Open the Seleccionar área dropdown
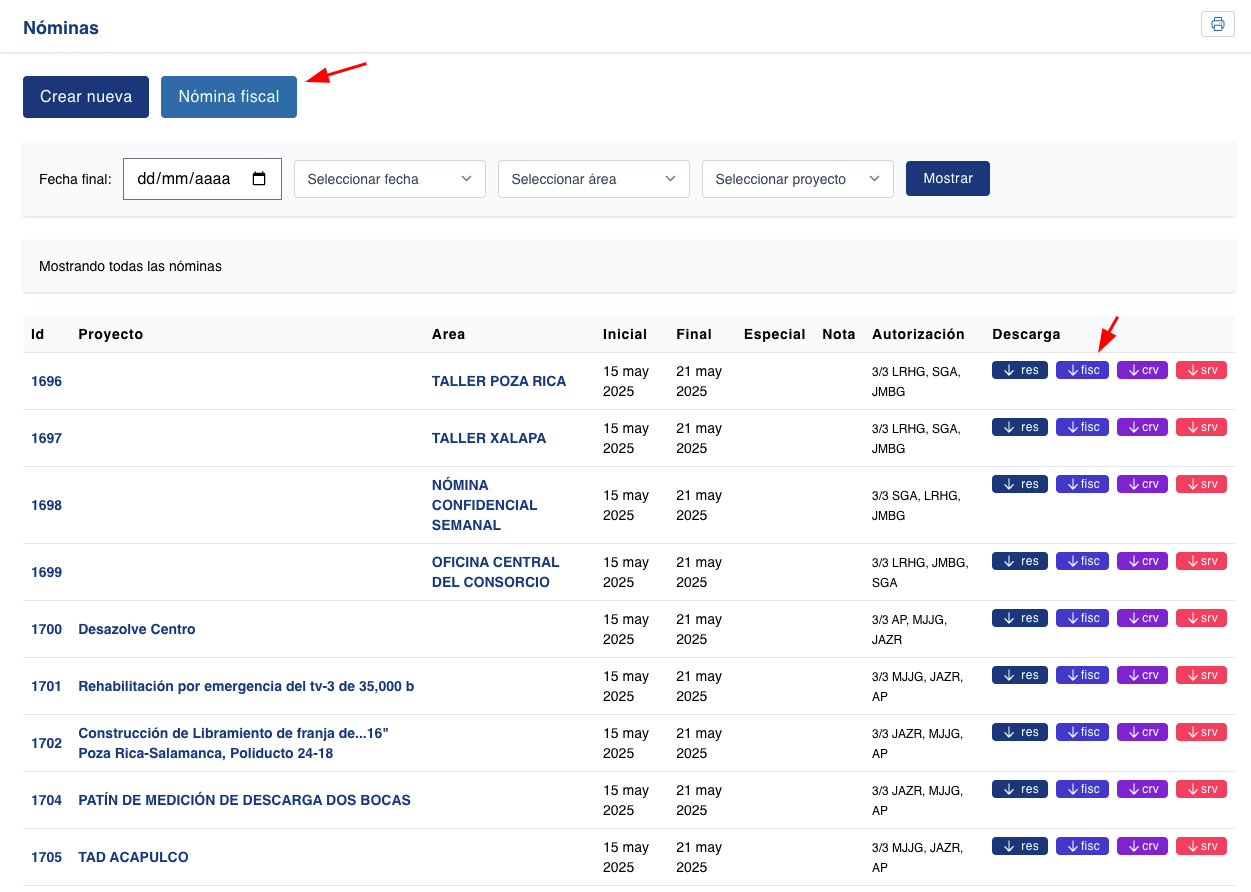Screen dimensions: 1251x892 (x=593, y=179)
